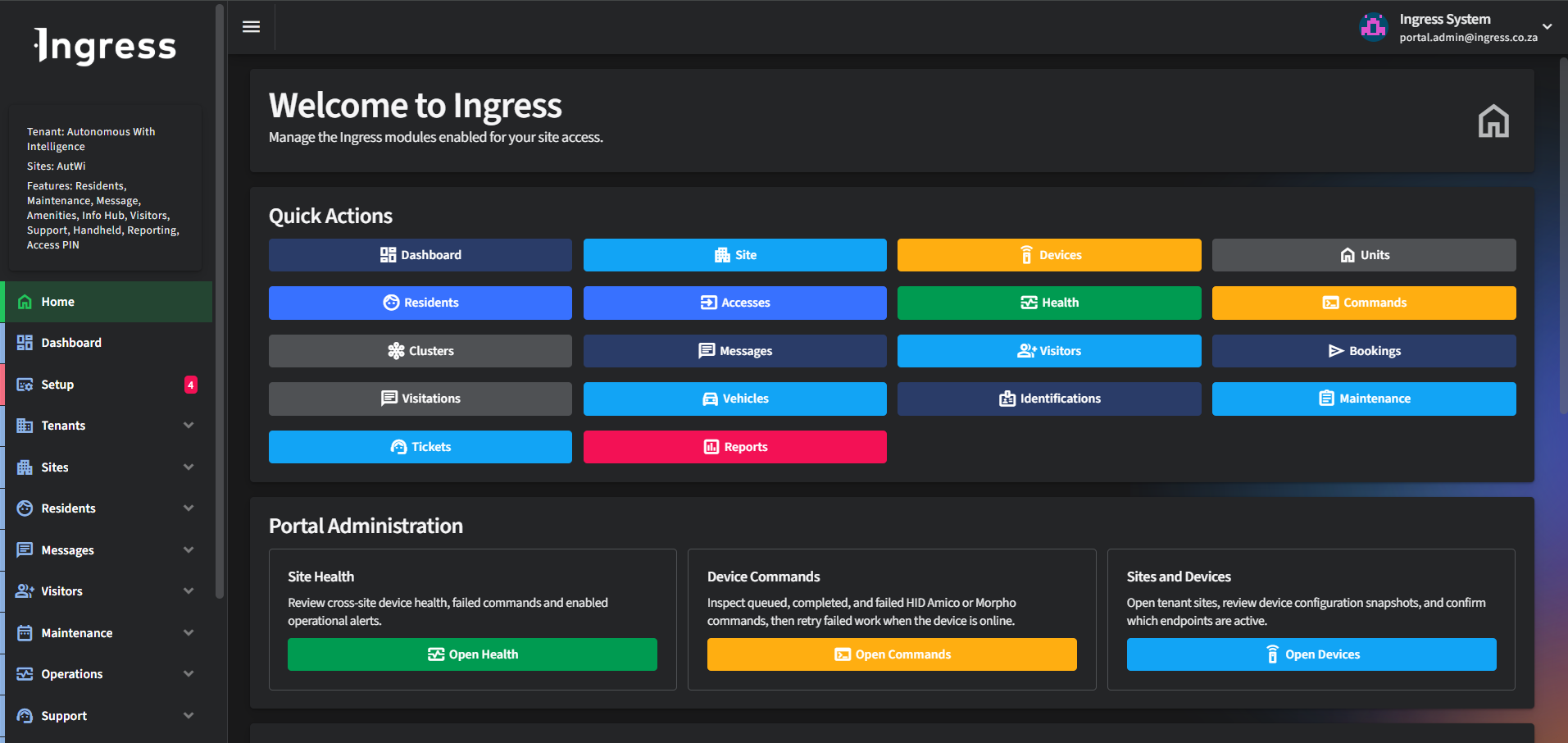Screen dimensions: 1568x743
Task: Select the Visitations quick action
Action: [420, 399]
